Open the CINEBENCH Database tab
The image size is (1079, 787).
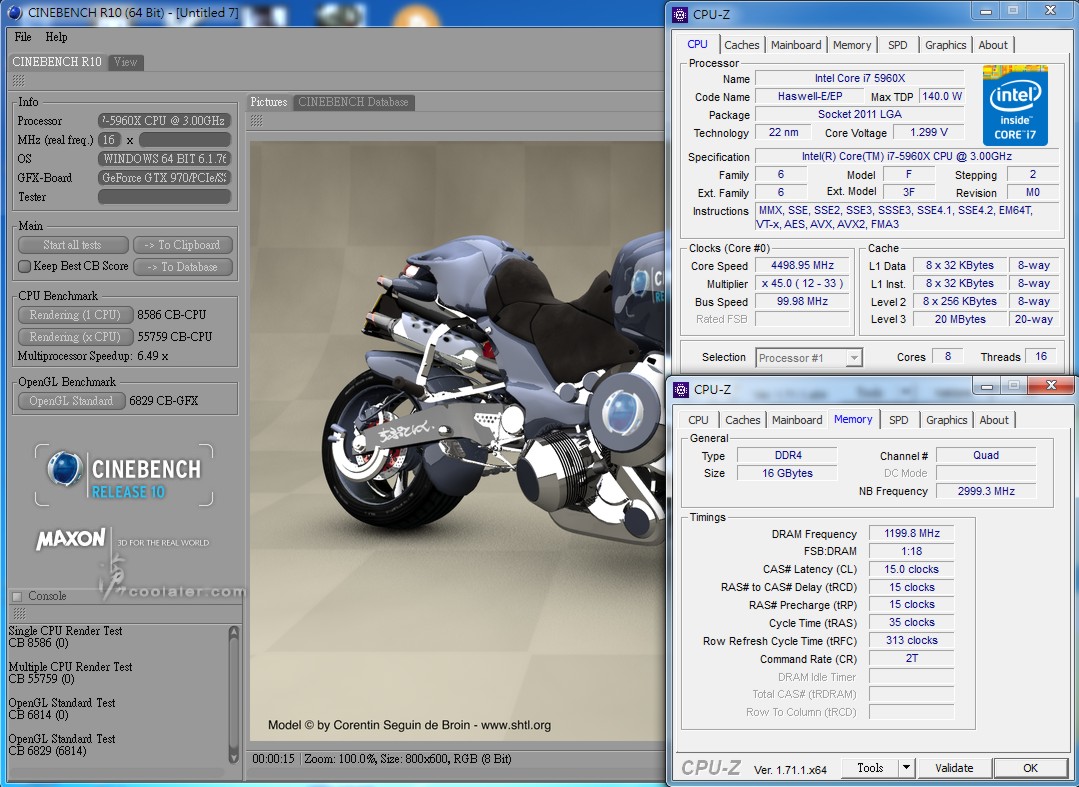(x=353, y=102)
